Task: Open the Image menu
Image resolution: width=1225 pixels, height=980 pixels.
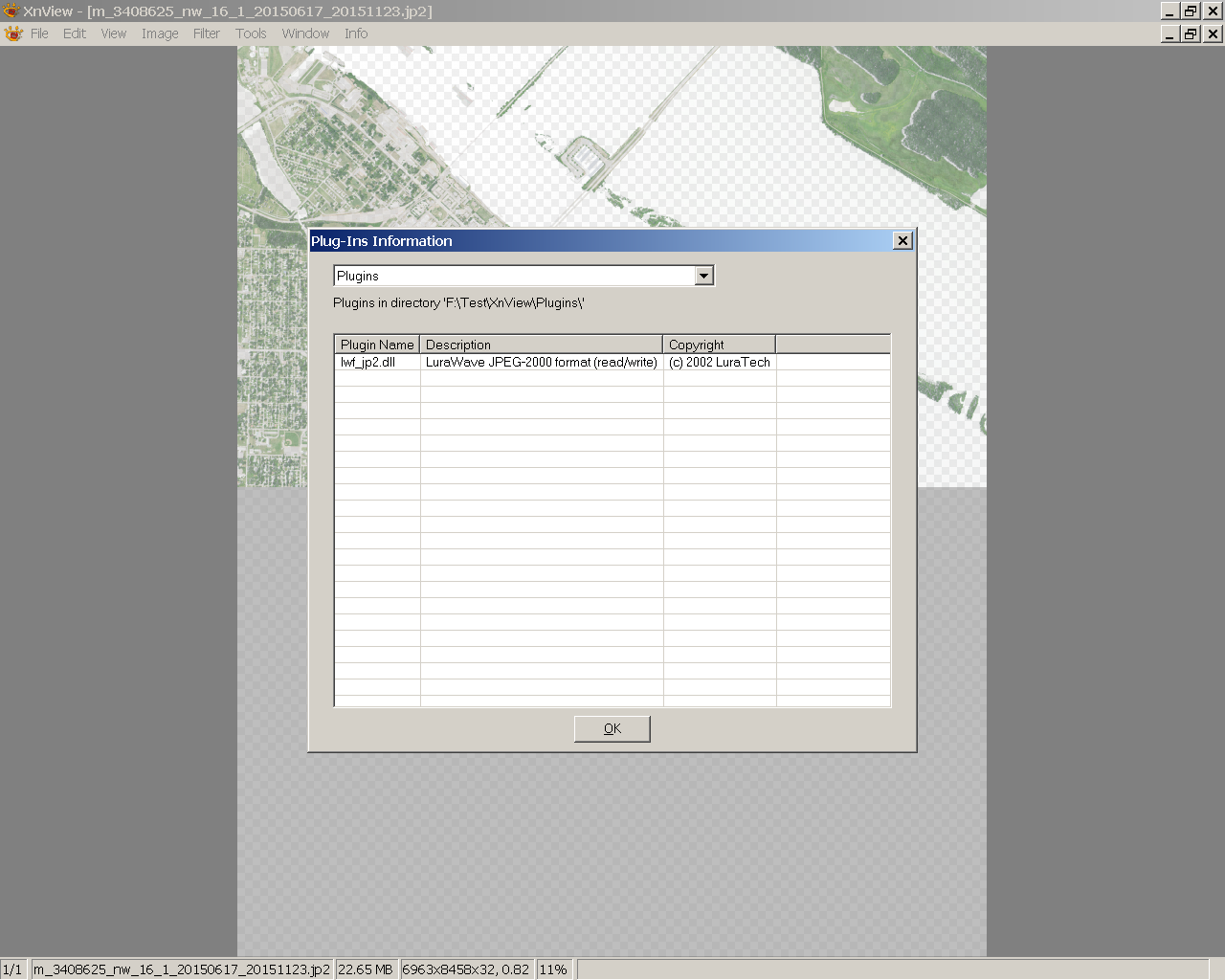Action: tap(160, 33)
